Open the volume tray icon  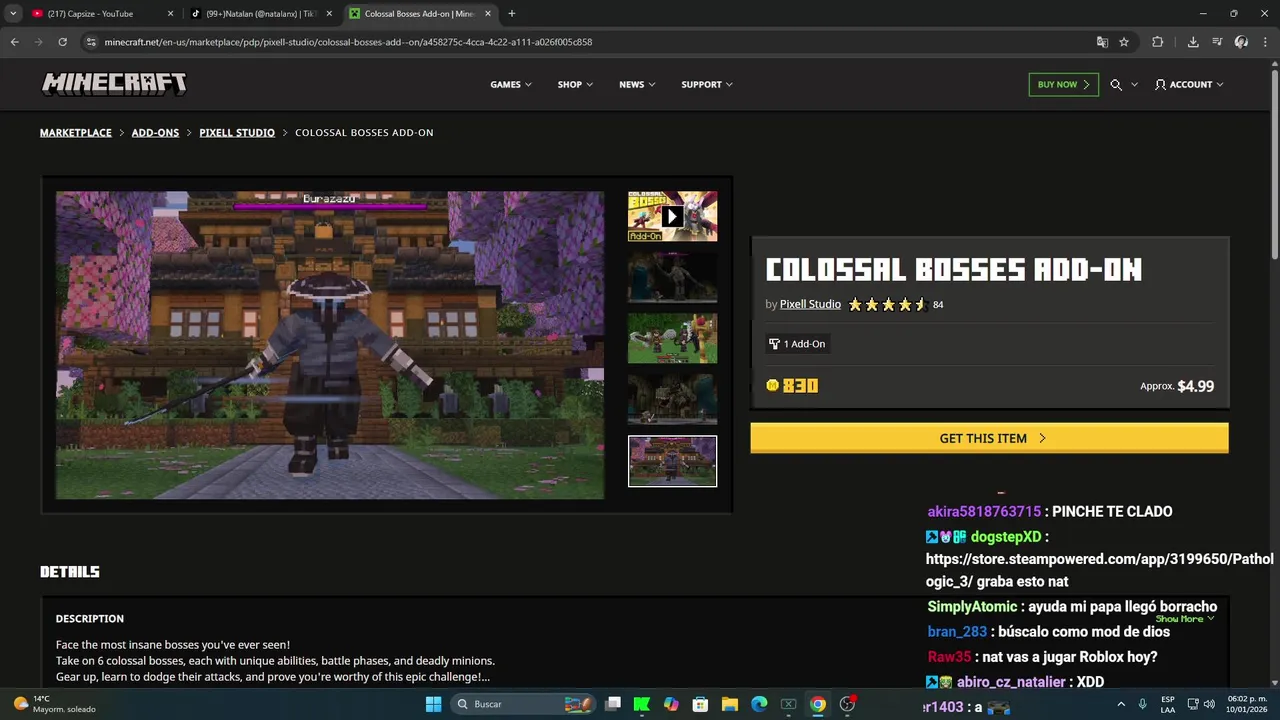click(1208, 704)
